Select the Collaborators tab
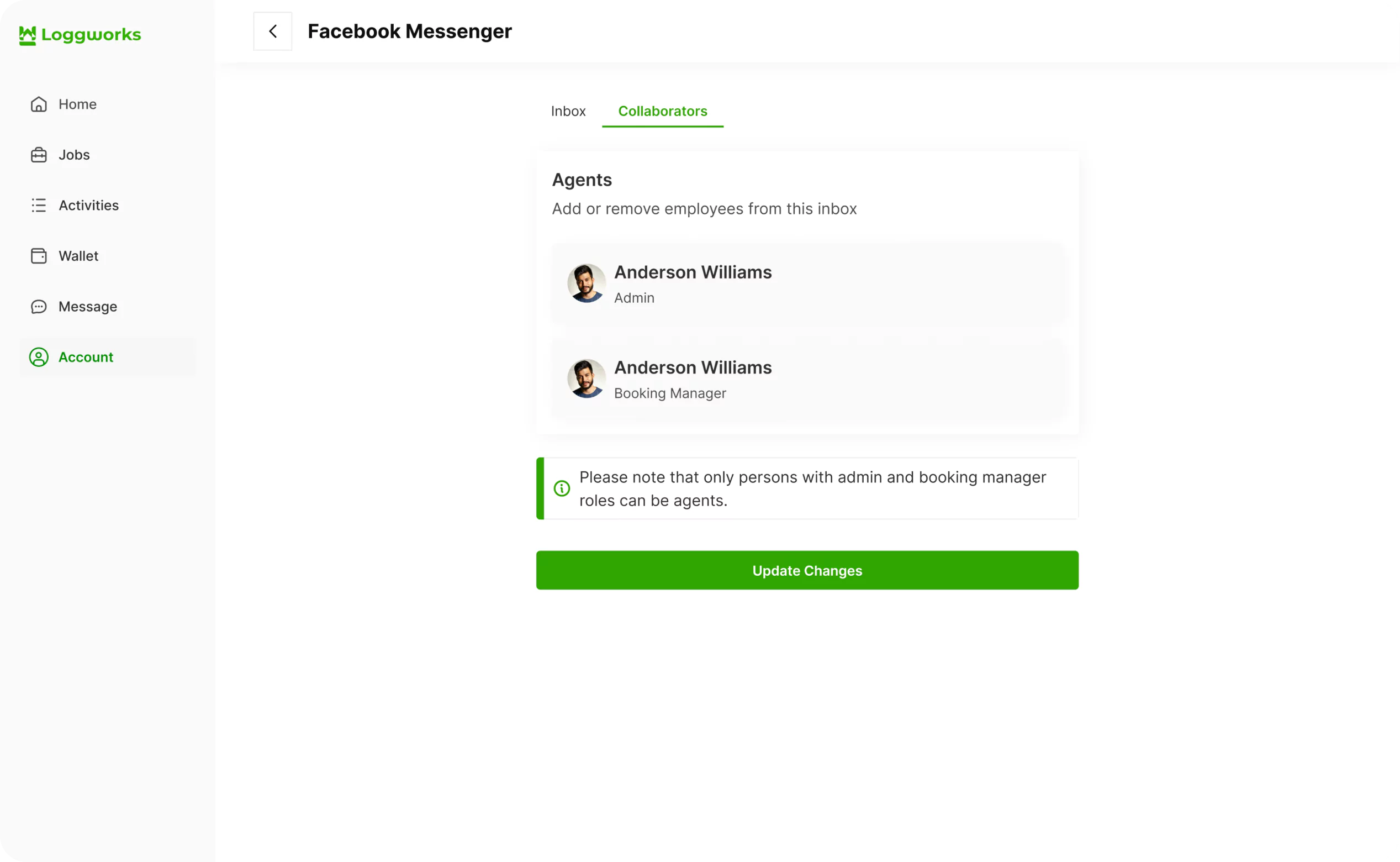Viewport: 1400px width, 862px height. (x=662, y=111)
